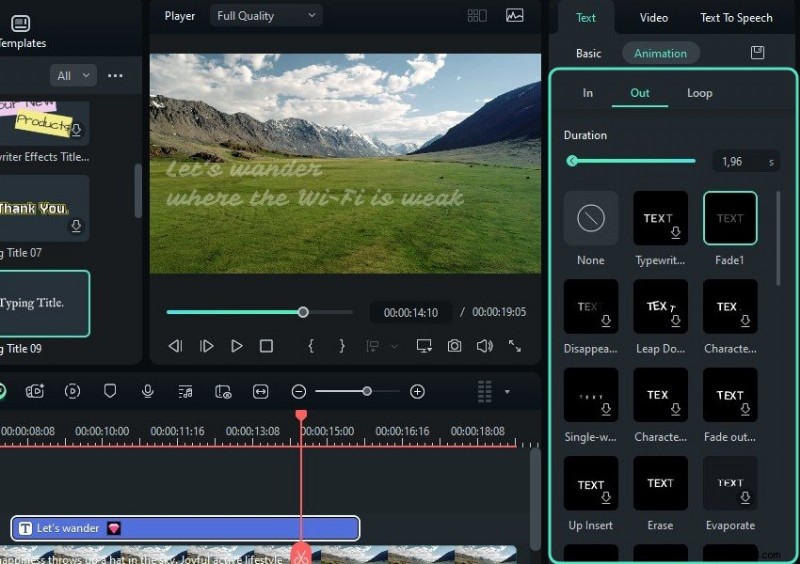800x564 pixels.
Task: Open the marker shield icon in timeline toolbar
Action: pos(110,391)
